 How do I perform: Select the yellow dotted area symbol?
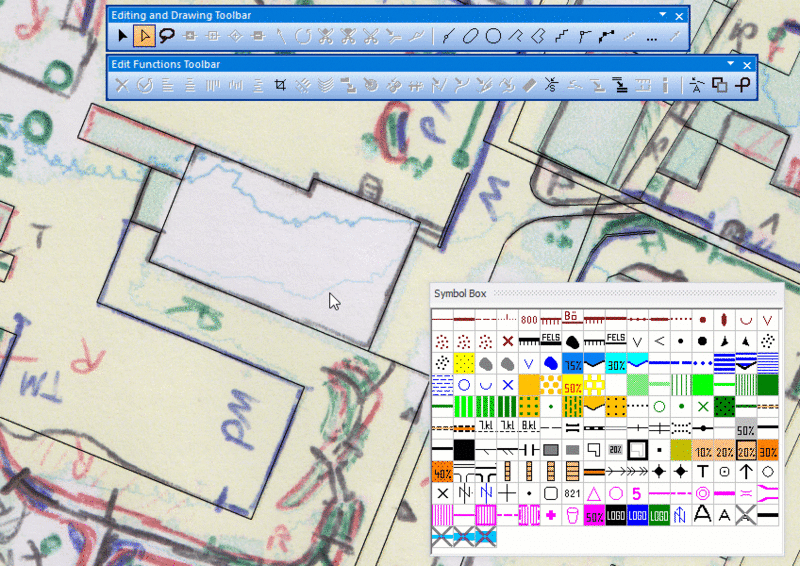464,363
